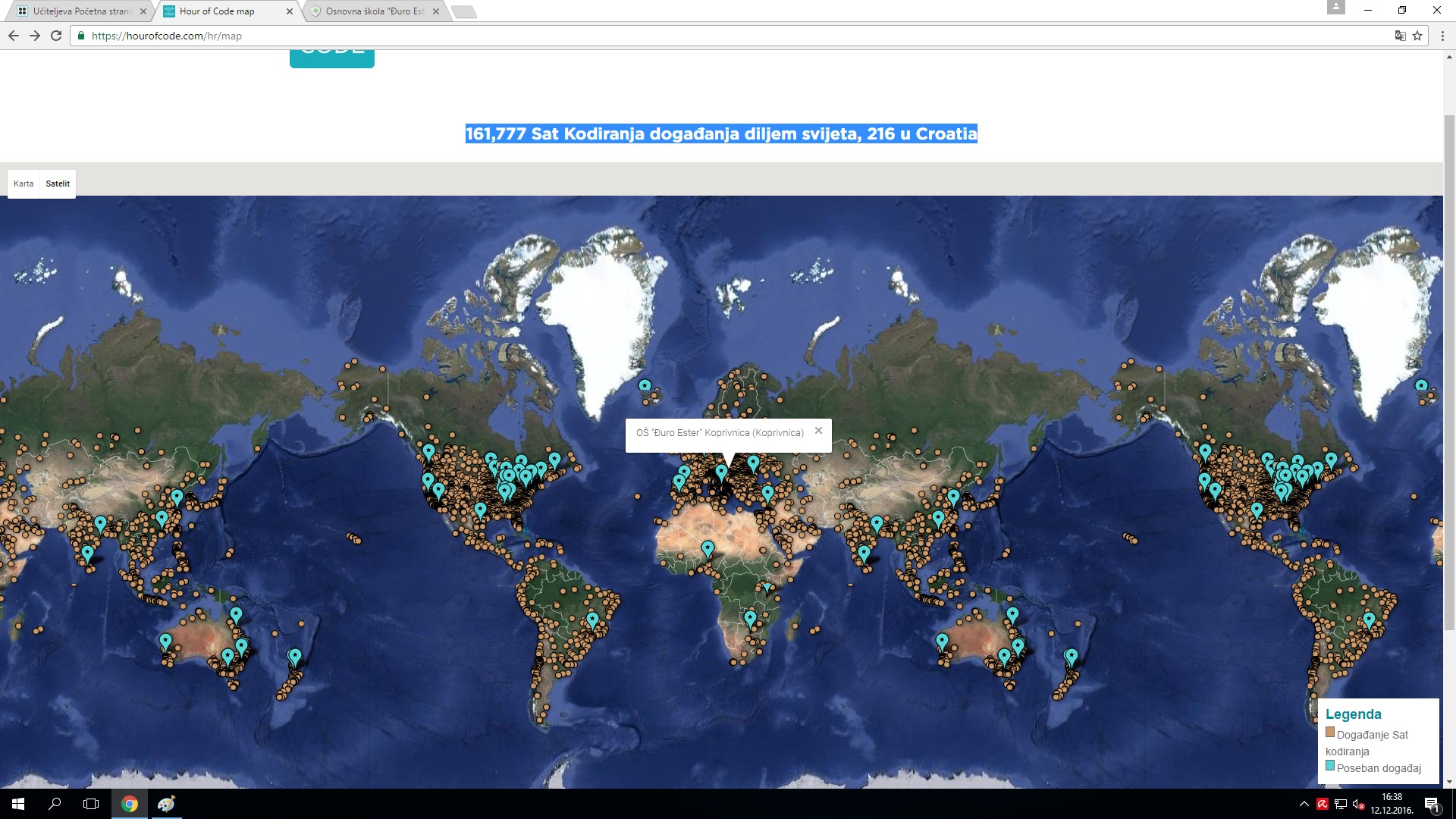Click the secure lock icon in address bar
Viewport: 1456px width, 819px height.
pyautogui.click(x=81, y=36)
